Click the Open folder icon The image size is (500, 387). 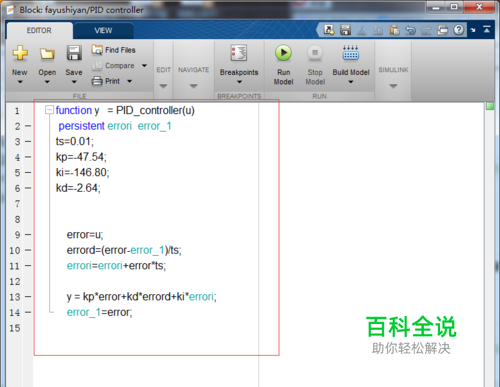[x=47, y=53]
